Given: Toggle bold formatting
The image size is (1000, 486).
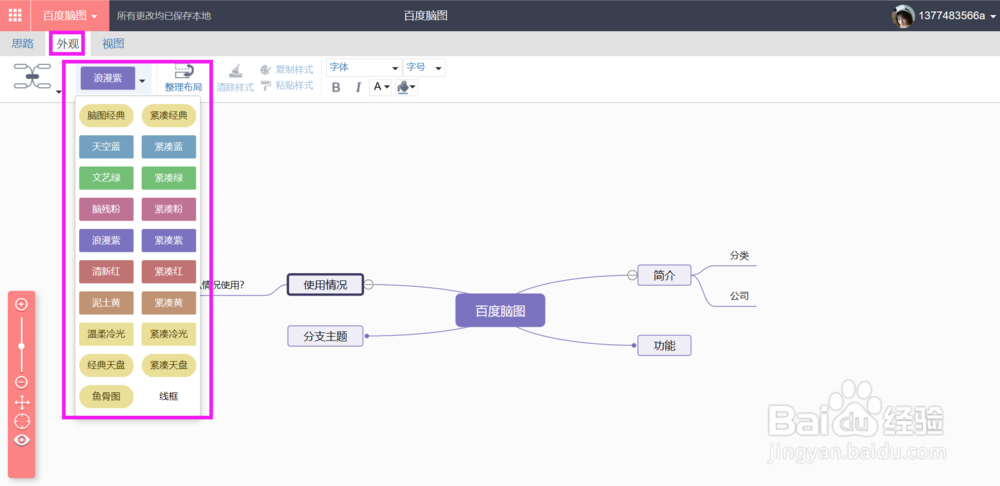Looking at the screenshot, I should pos(336,87).
